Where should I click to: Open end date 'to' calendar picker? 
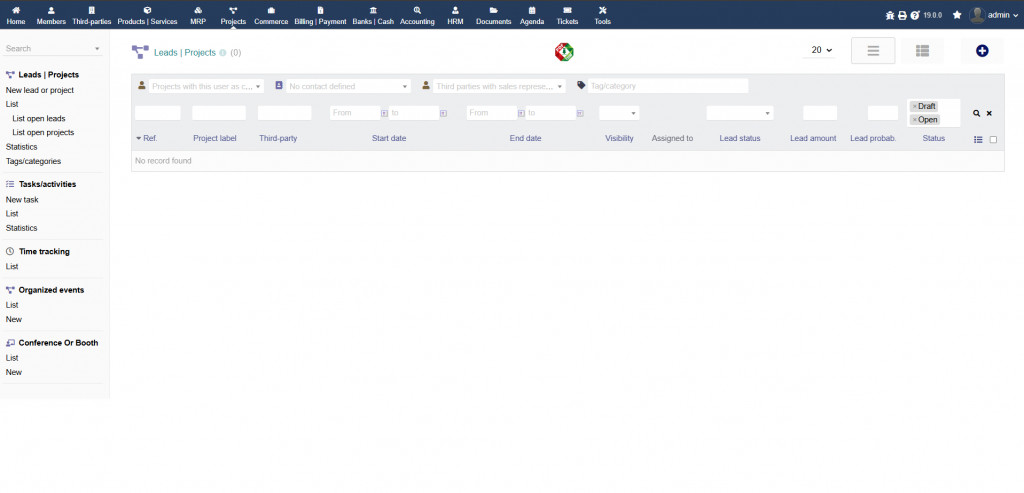point(580,113)
